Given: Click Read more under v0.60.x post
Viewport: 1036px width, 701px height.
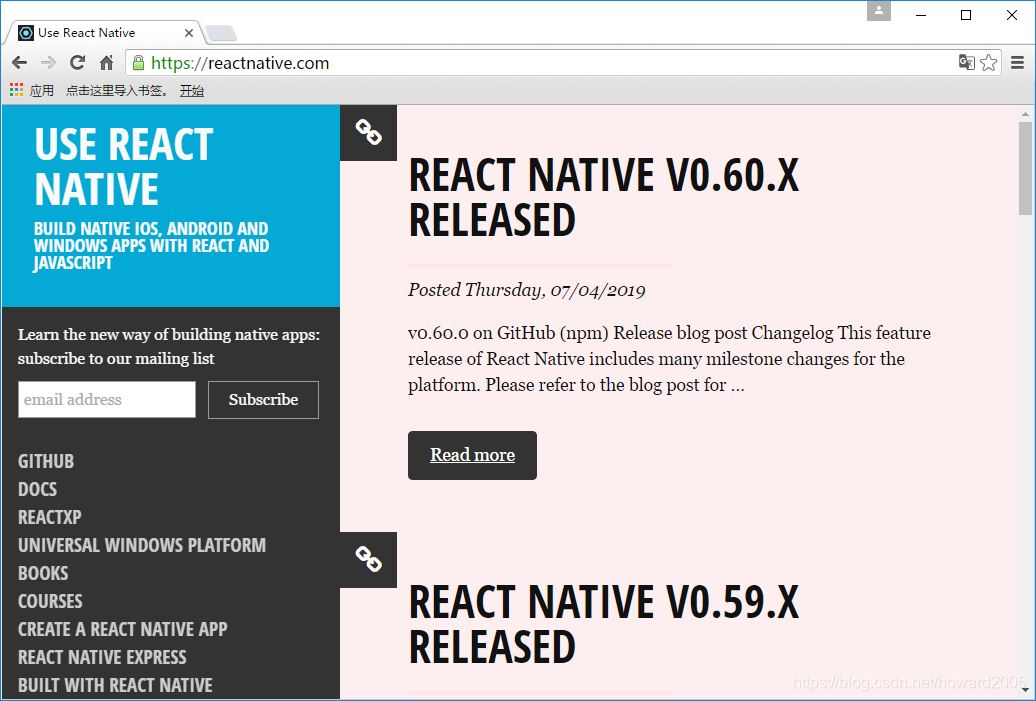Looking at the screenshot, I should (x=472, y=455).
